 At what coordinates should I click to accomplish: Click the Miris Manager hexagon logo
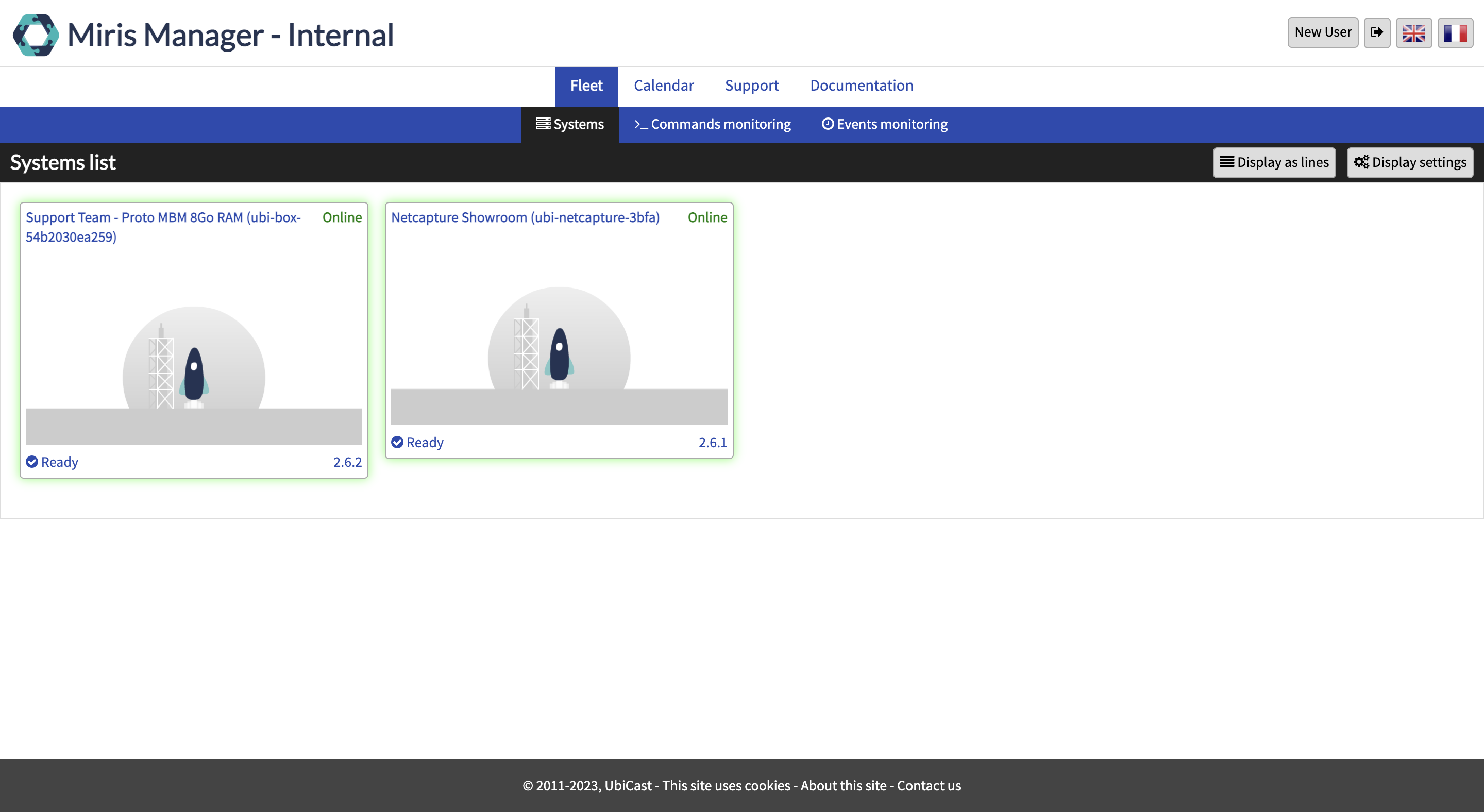[36, 35]
